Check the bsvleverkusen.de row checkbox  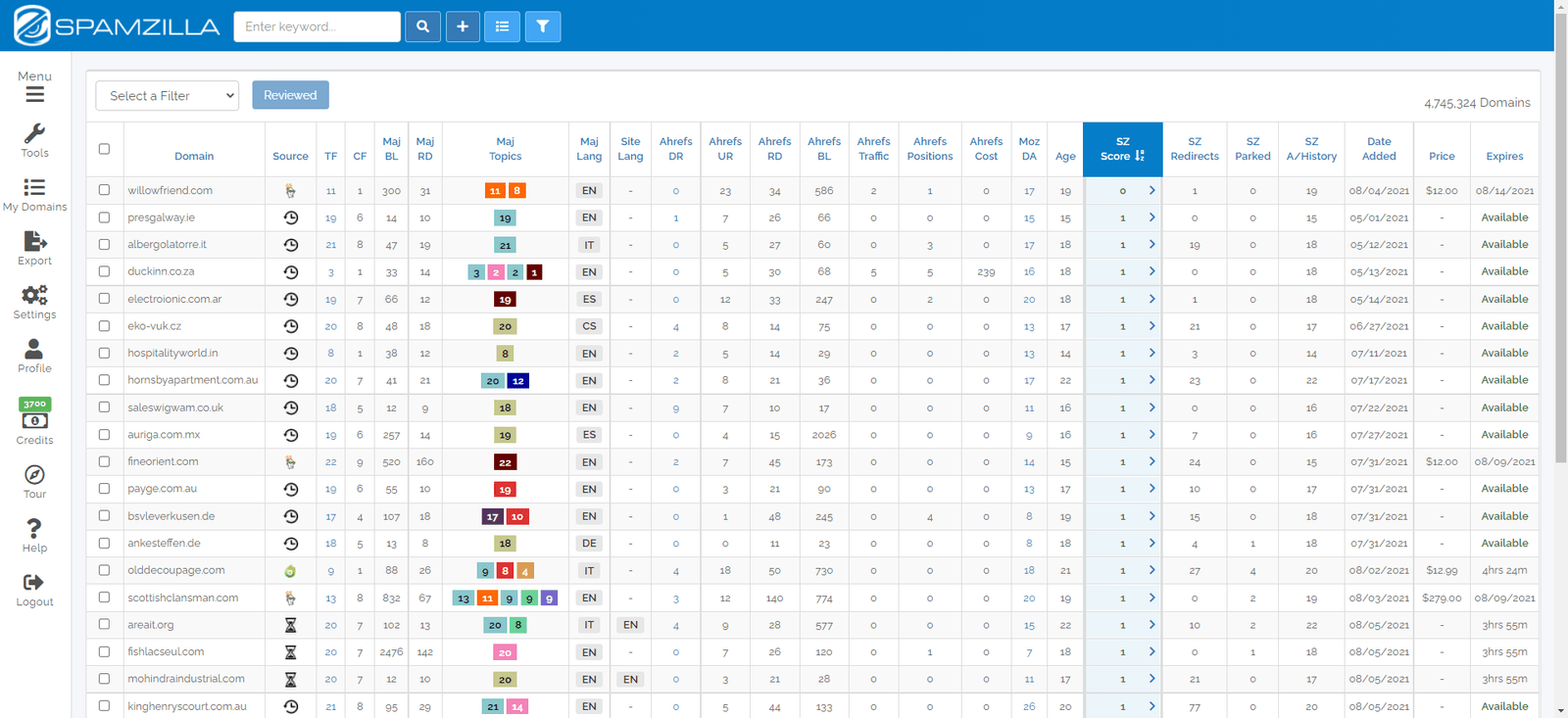[104, 515]
